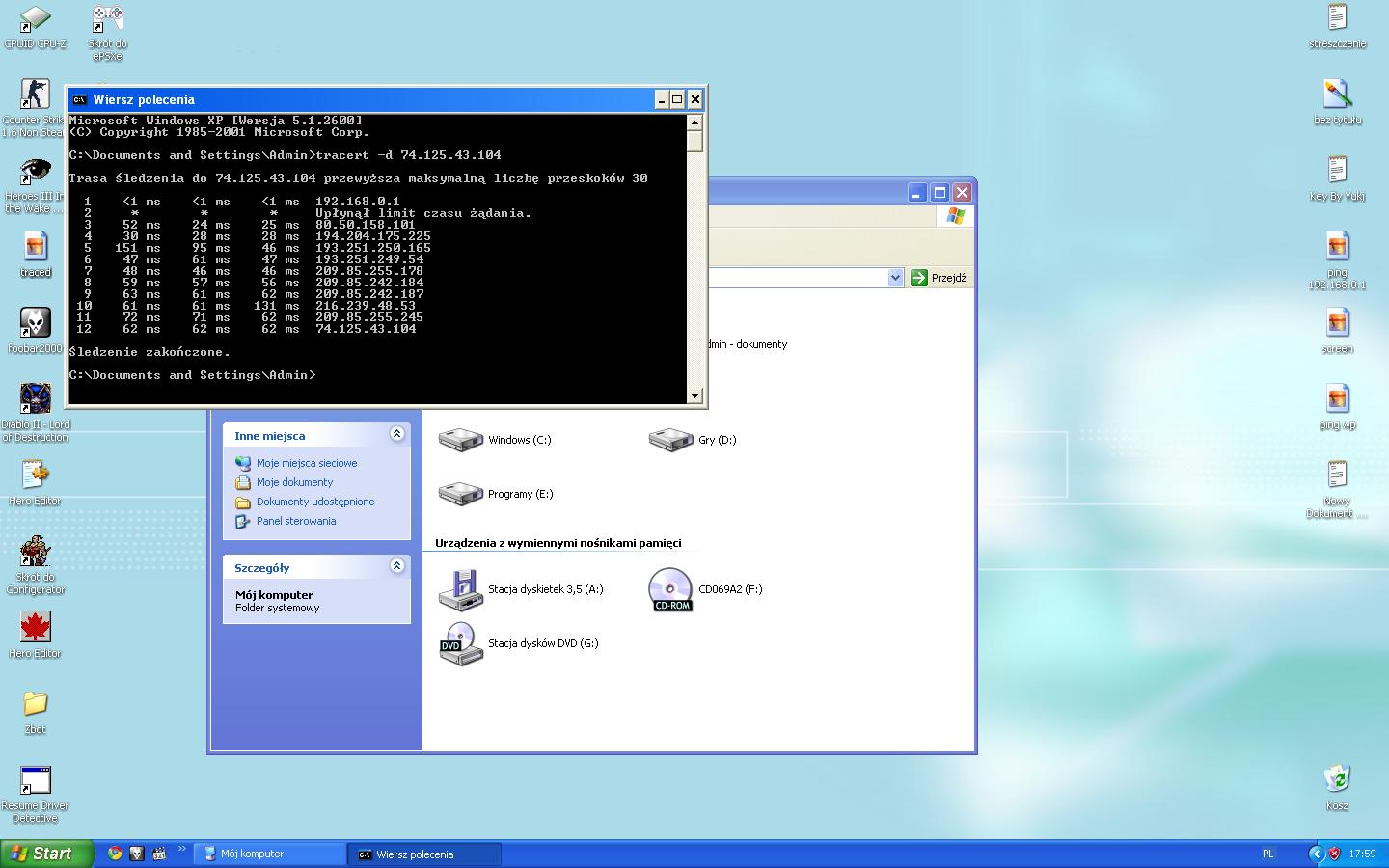Image resolution: width=1389 pixels, height=868 pixels.
Task: Select the CD069A2 (F:) CD-ROM drive
Action: 706,589
